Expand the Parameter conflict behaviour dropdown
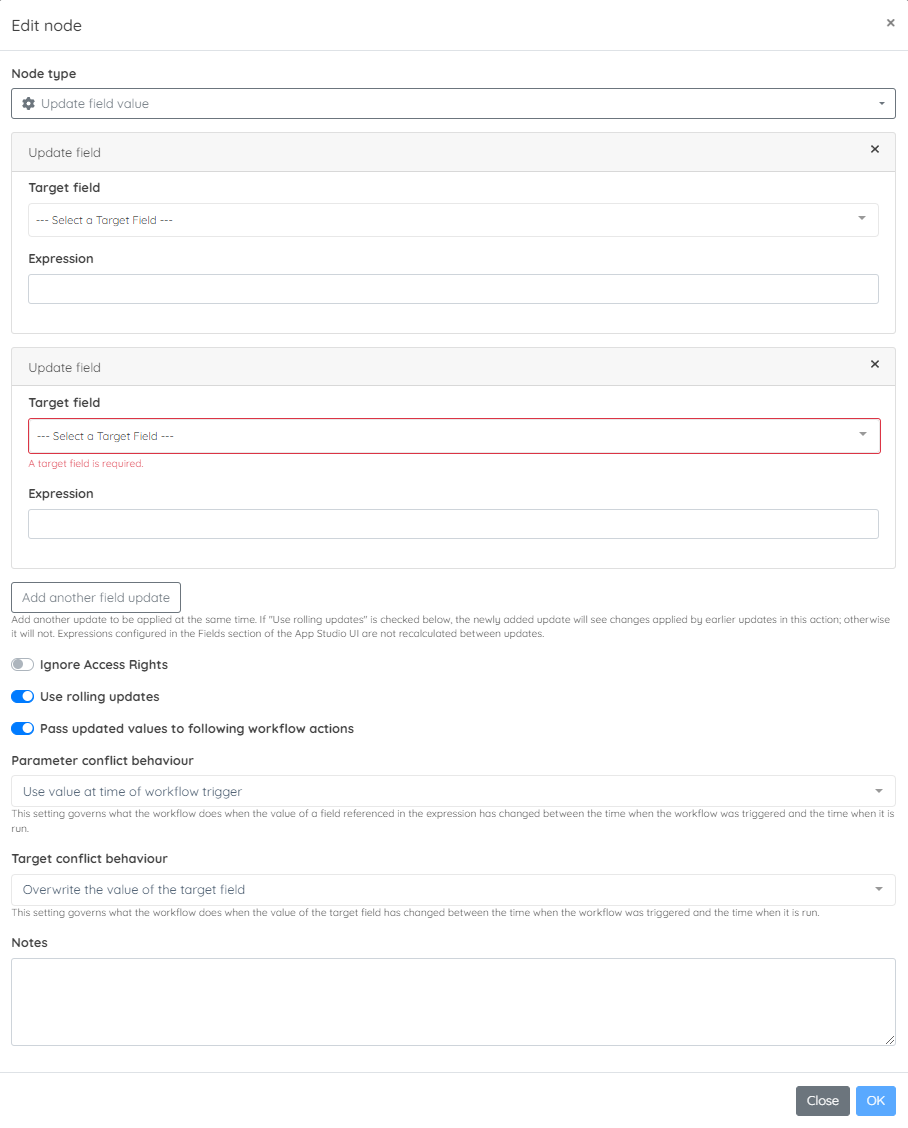This screenshot has width=908, height=1128. 453,791
